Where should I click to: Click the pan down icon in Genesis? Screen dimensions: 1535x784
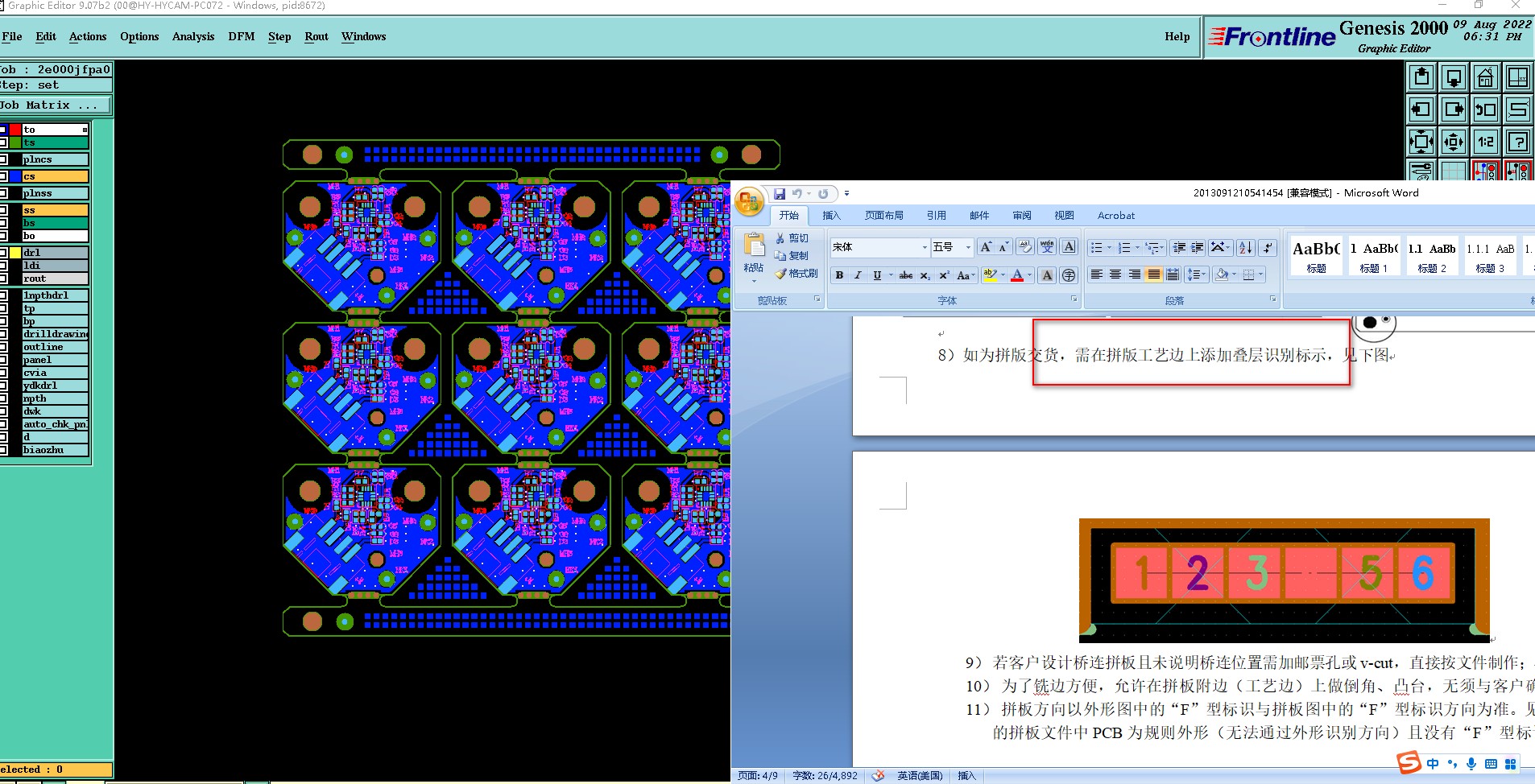1454,77
